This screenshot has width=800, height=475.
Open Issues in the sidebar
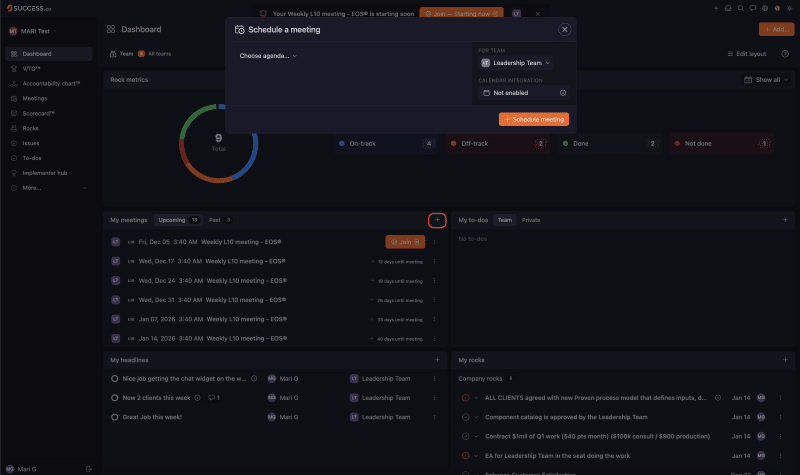pos(48,143)
